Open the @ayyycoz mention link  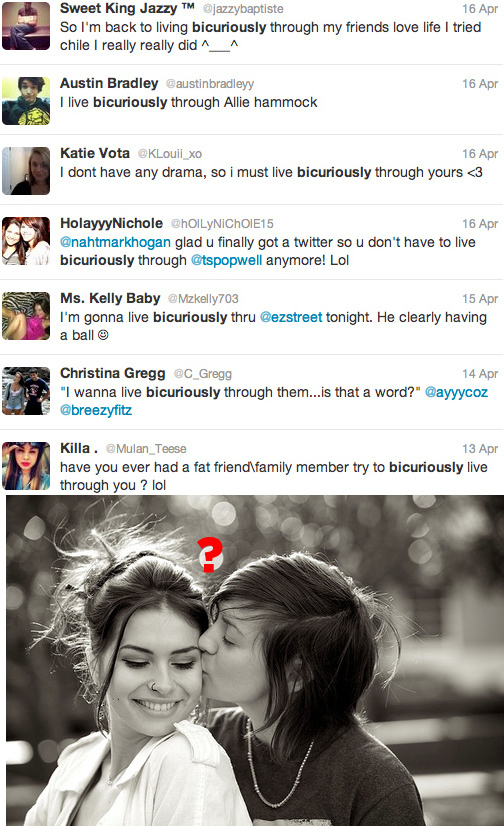[456, 392]
